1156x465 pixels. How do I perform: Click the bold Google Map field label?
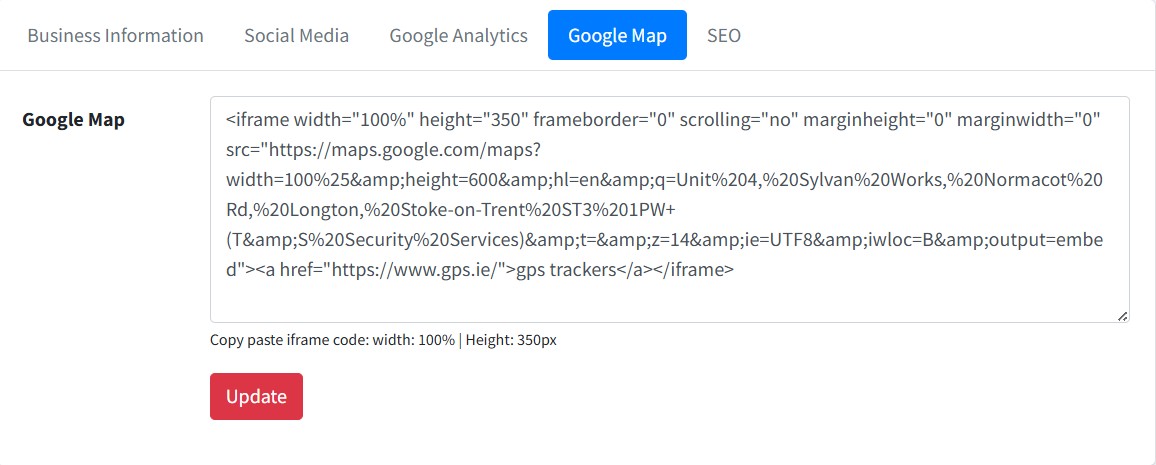click(73, 120)
